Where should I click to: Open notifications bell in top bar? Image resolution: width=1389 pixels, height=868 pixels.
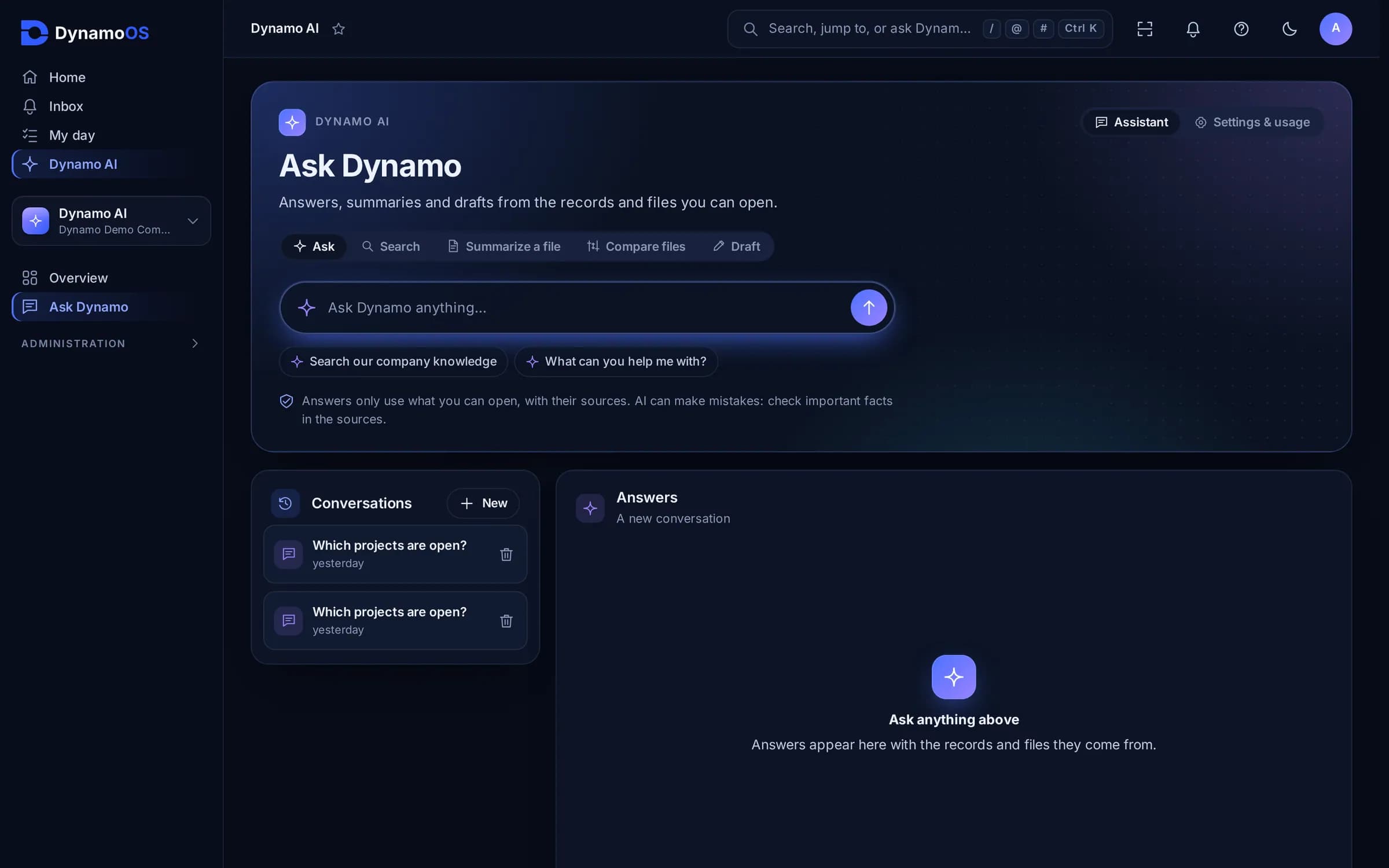point(1193,29)
